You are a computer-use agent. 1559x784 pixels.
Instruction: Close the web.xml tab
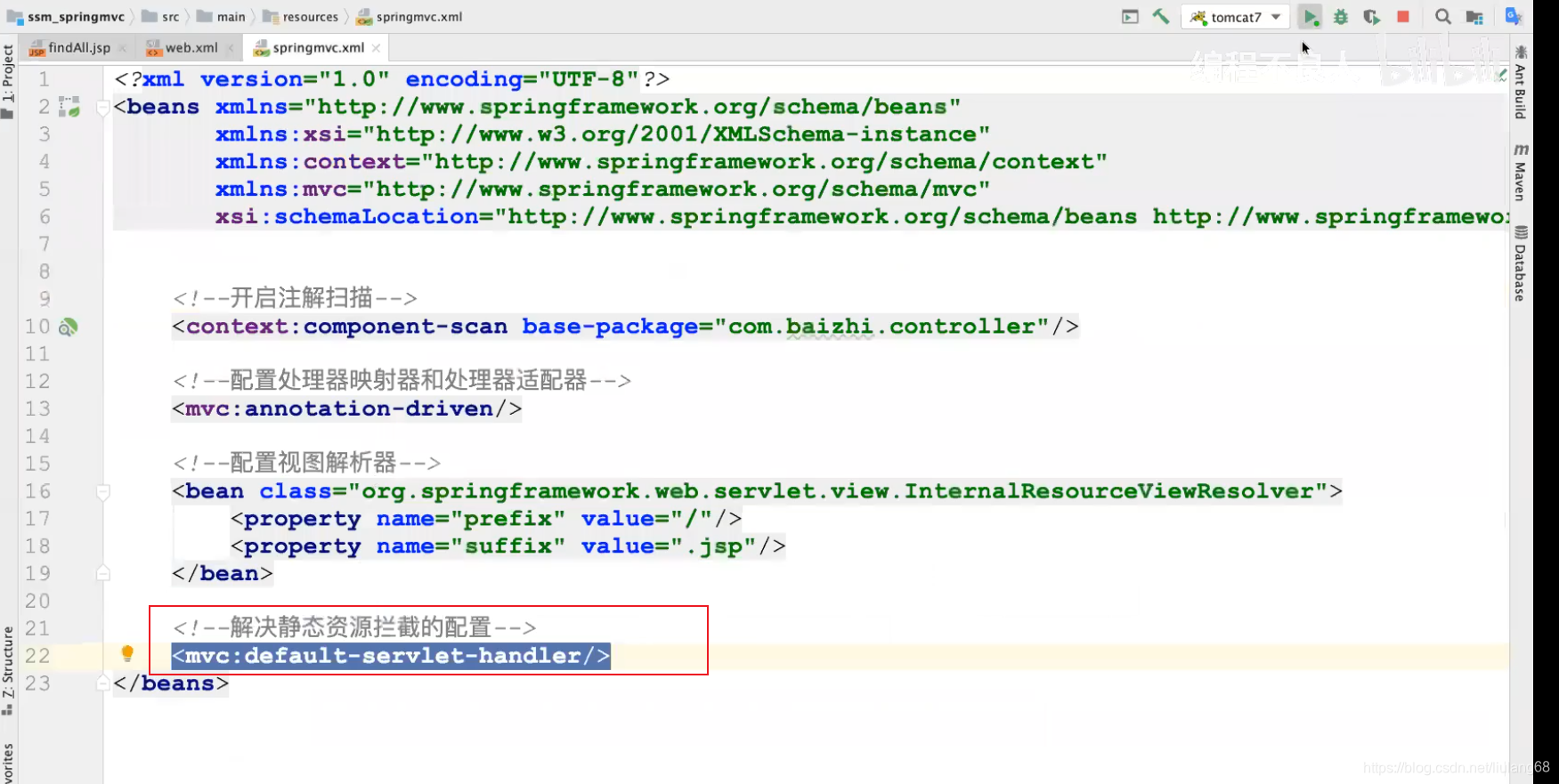(230, 48)
